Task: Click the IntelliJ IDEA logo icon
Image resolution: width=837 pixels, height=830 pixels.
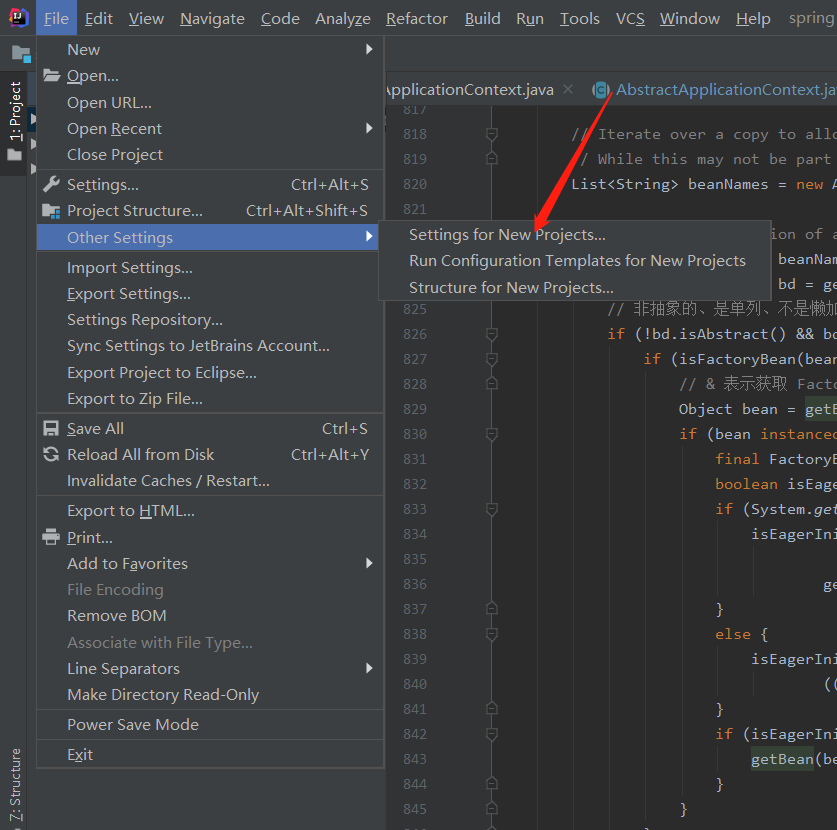Action: [19, 18]
